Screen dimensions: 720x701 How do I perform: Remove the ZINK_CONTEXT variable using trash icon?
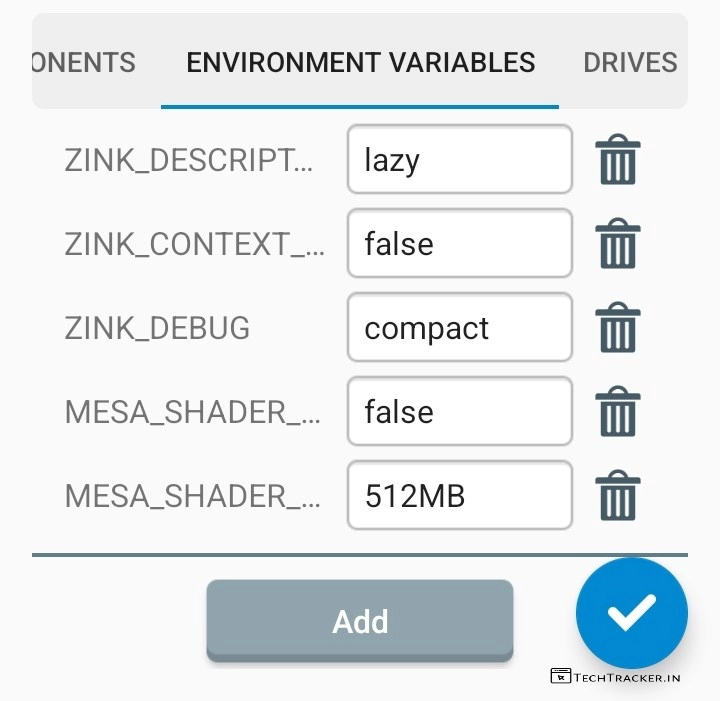point(617,244)
